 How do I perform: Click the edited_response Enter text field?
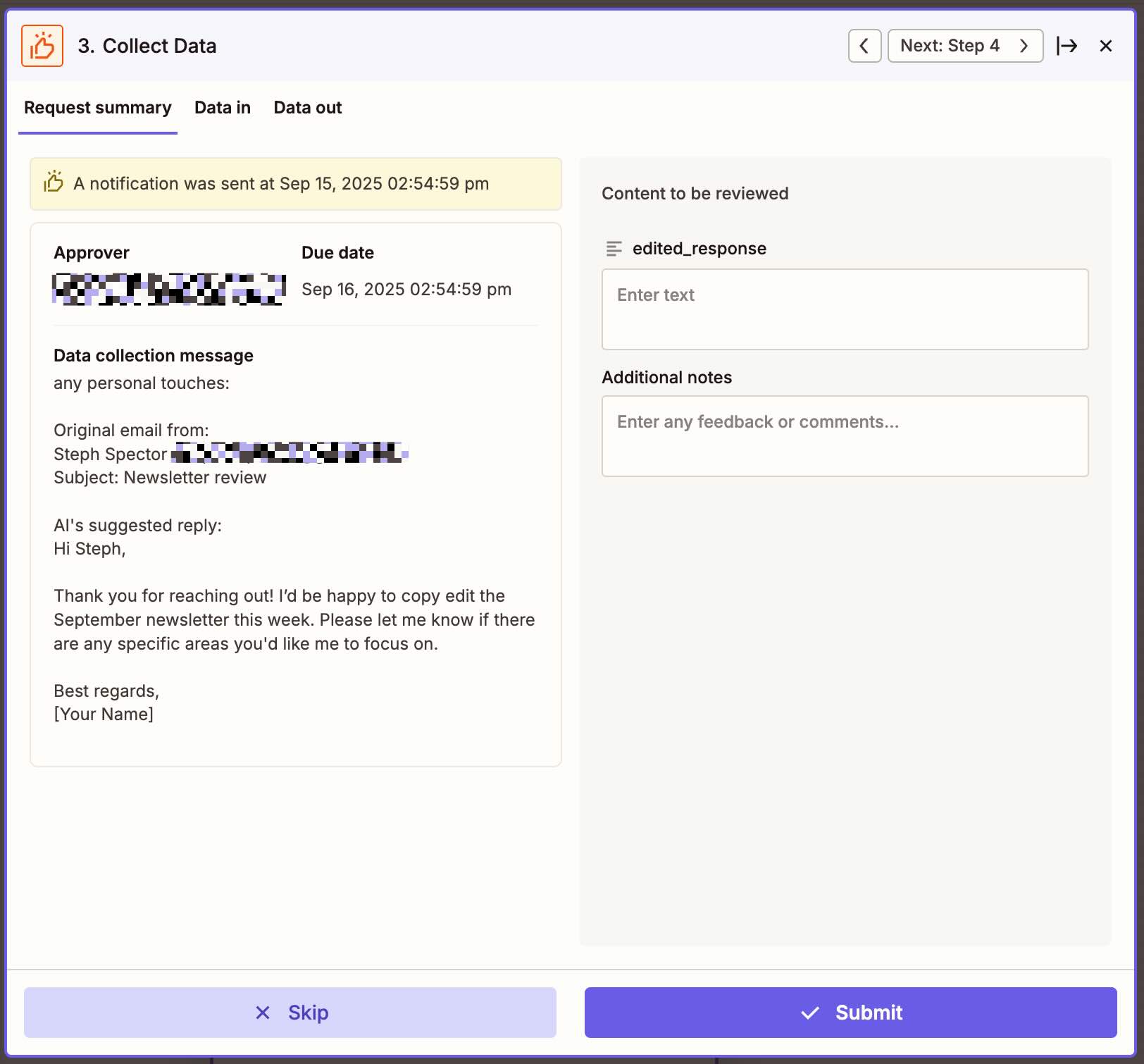(845, 309)
